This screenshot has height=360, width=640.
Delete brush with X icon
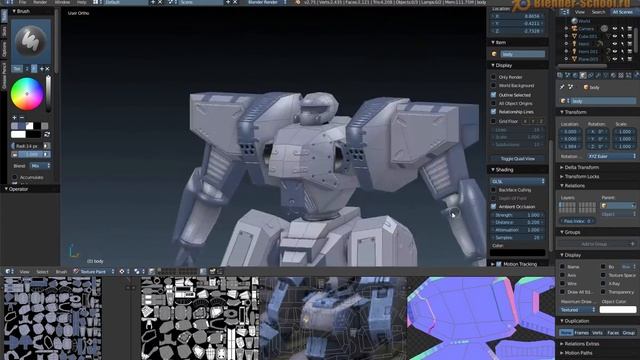tap(47, 69)
